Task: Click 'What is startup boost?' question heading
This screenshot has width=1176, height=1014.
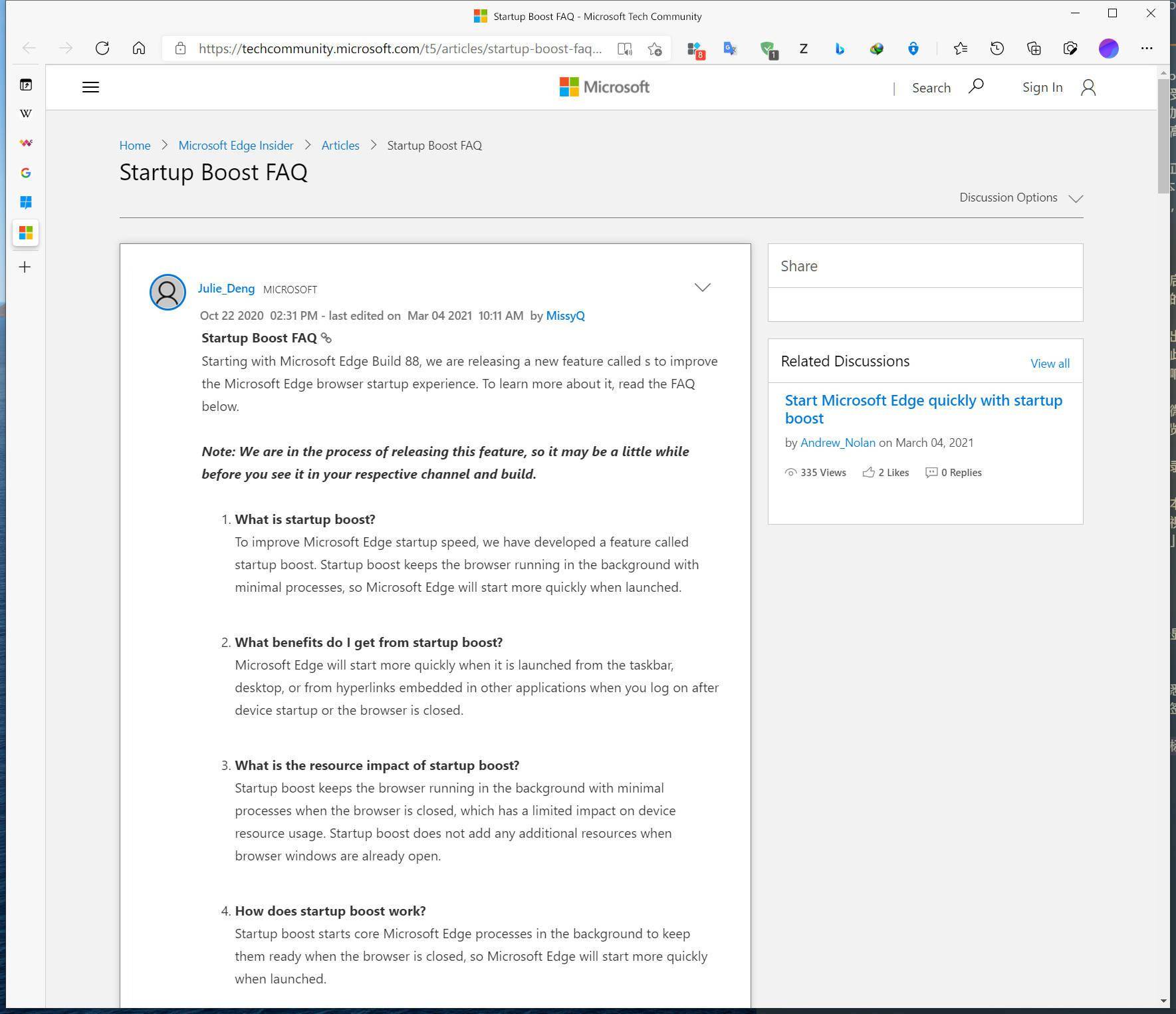Action: click(305, 519)
